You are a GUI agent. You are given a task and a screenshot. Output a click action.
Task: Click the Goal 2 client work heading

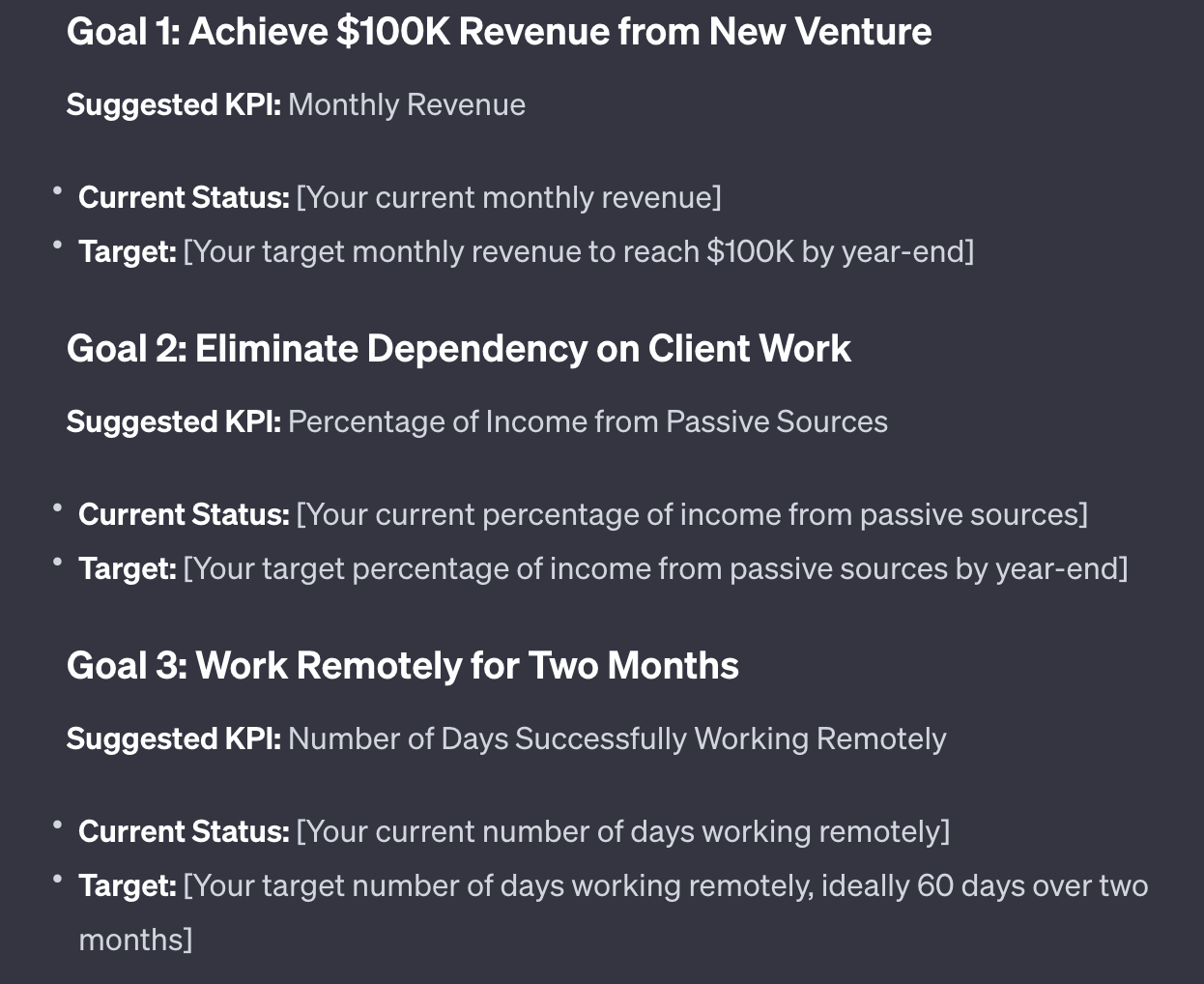pyautogui.click(x=458, y=349)
